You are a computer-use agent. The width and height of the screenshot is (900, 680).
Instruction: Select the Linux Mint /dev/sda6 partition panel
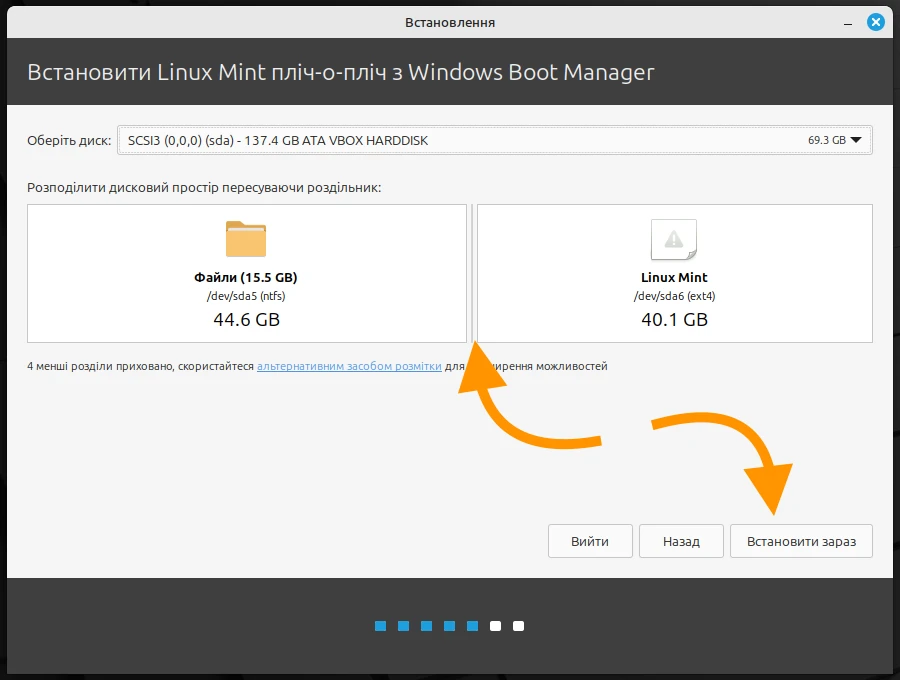coord(674,274)
